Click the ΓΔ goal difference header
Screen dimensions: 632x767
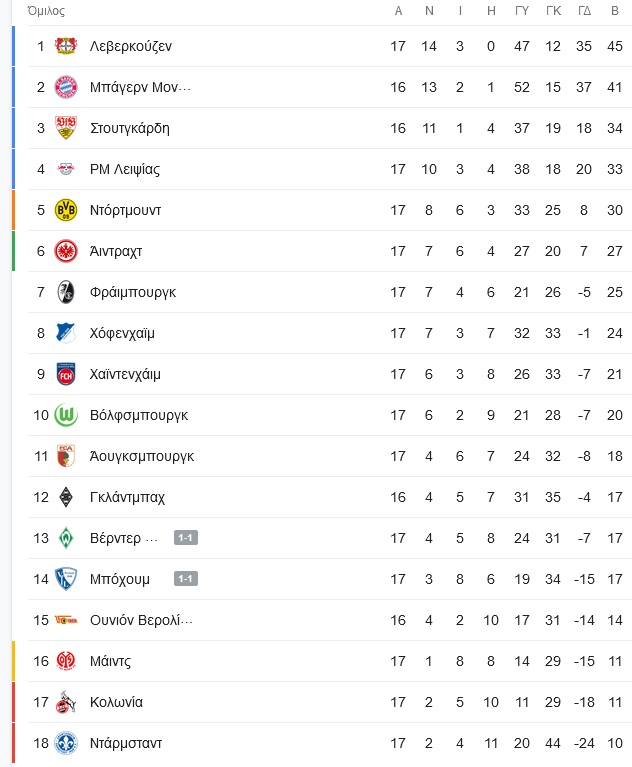coord(584,11)
